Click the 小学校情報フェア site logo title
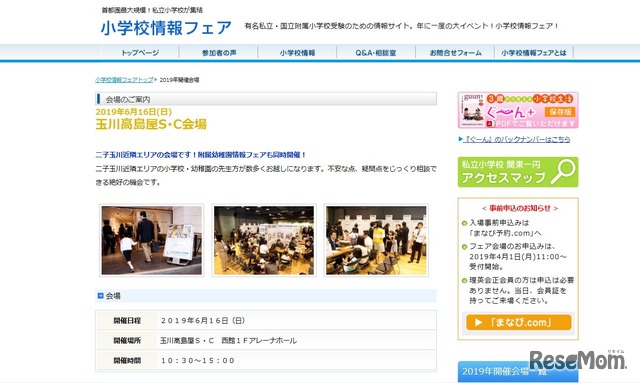This screenshot has height=383, width=640. [166, 28]
